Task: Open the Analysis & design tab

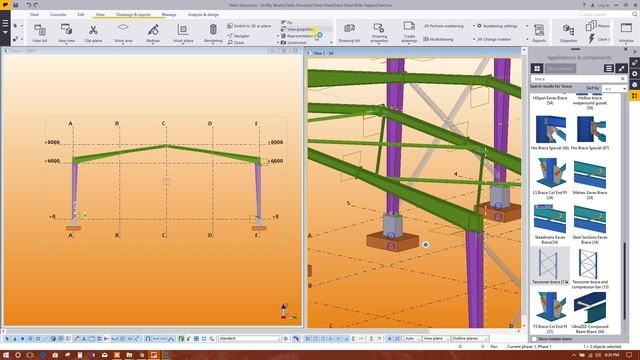Action: pyautogui.click(x=203, y=14)
